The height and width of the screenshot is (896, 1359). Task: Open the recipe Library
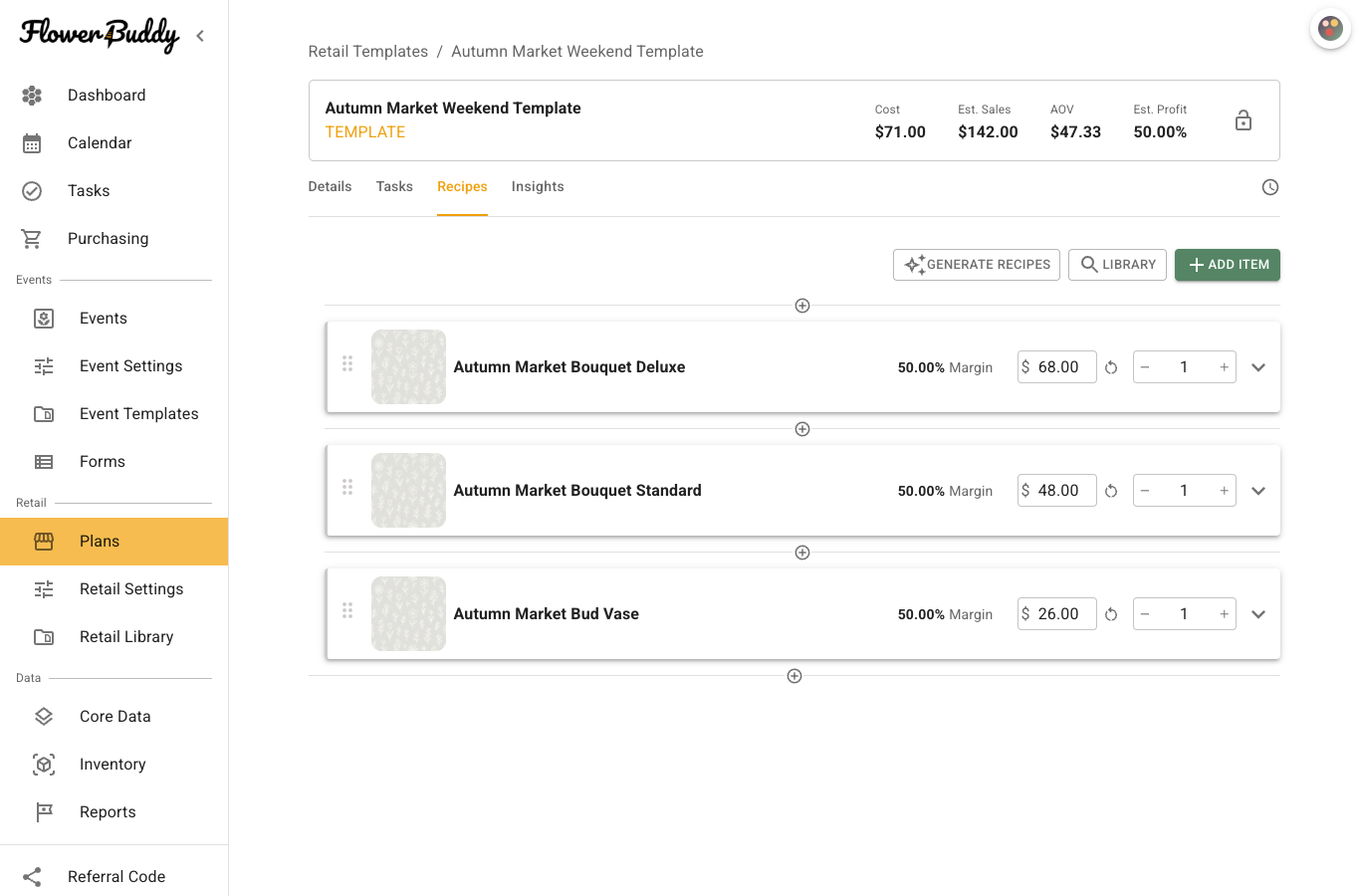1117,265
